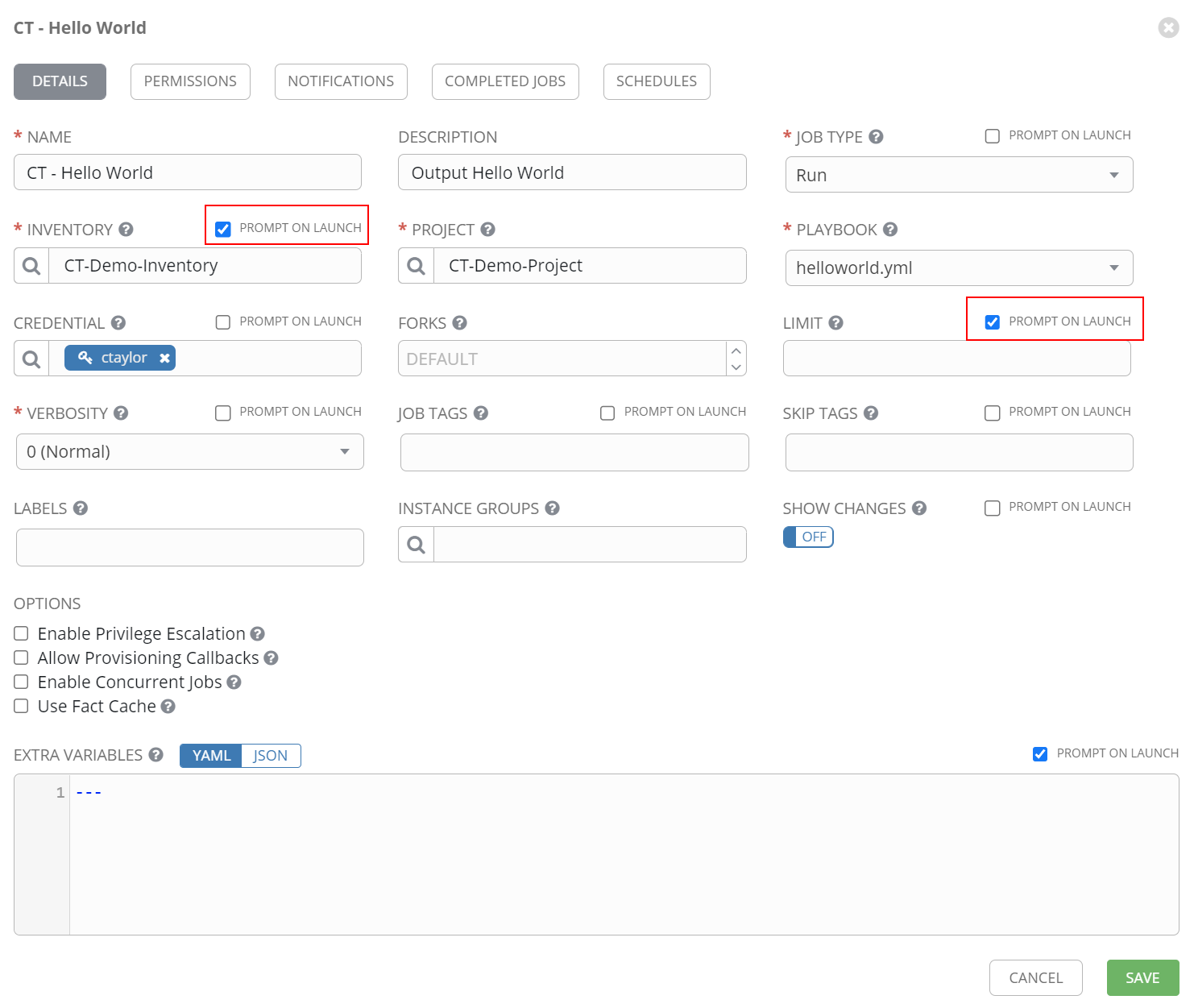Image resolution: width=1194 pixels, height=1008 pixels.
Task: Switch extra variables format to JSON
Action: click(x=271, y=756)
